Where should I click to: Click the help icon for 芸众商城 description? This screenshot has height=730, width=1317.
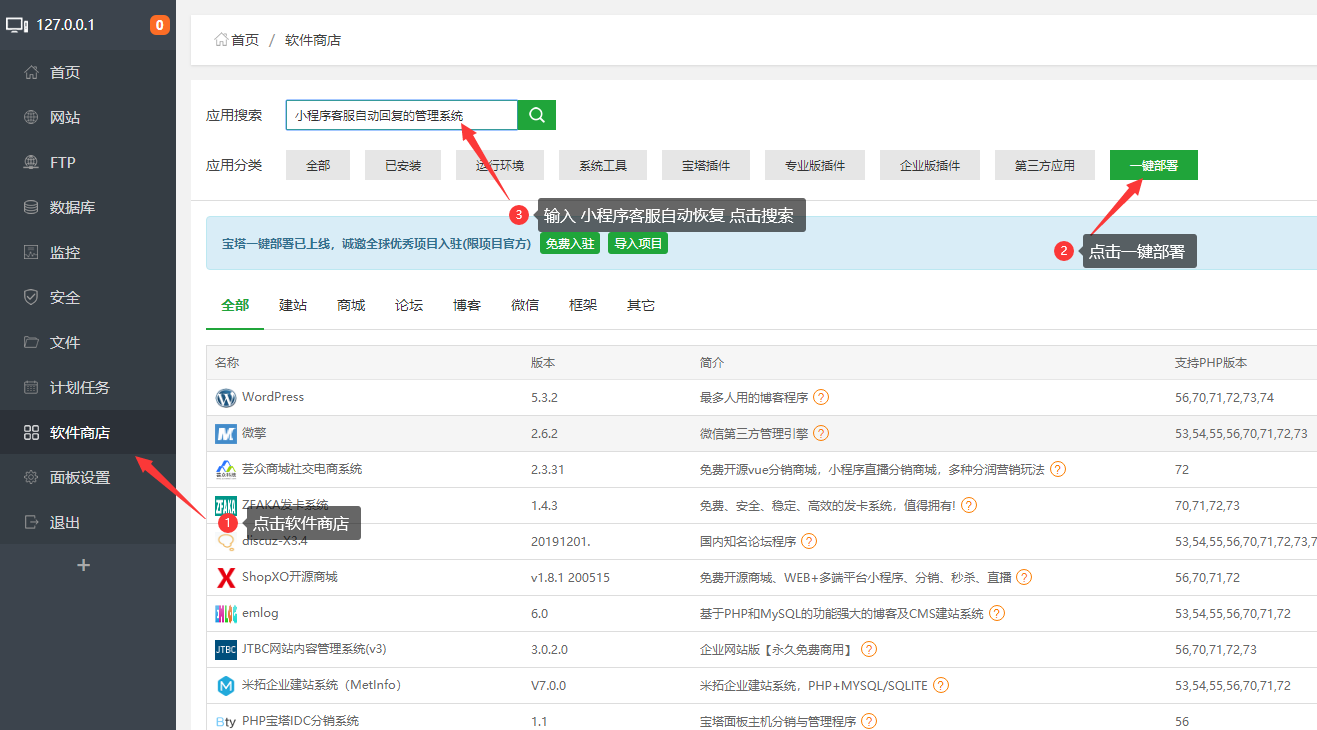[x=1058, y=469]
